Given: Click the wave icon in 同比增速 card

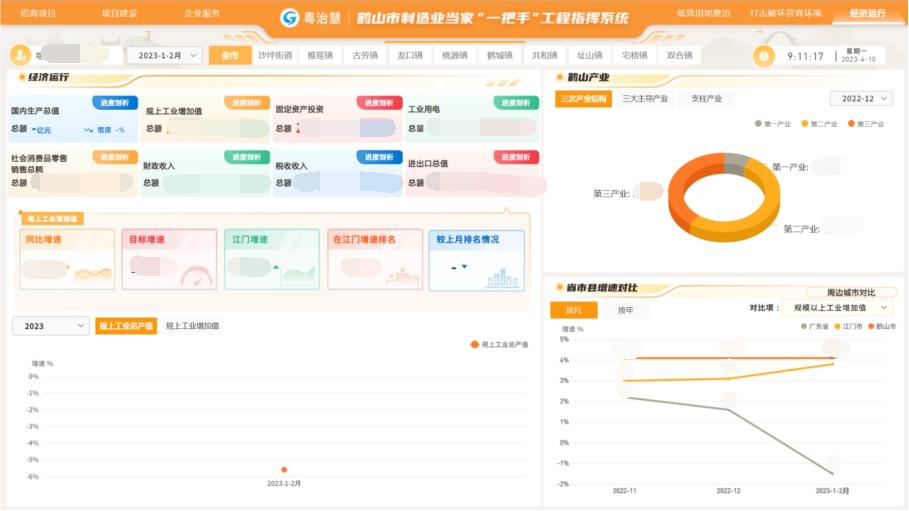Looking at the screenshot, I should (92, 273).
